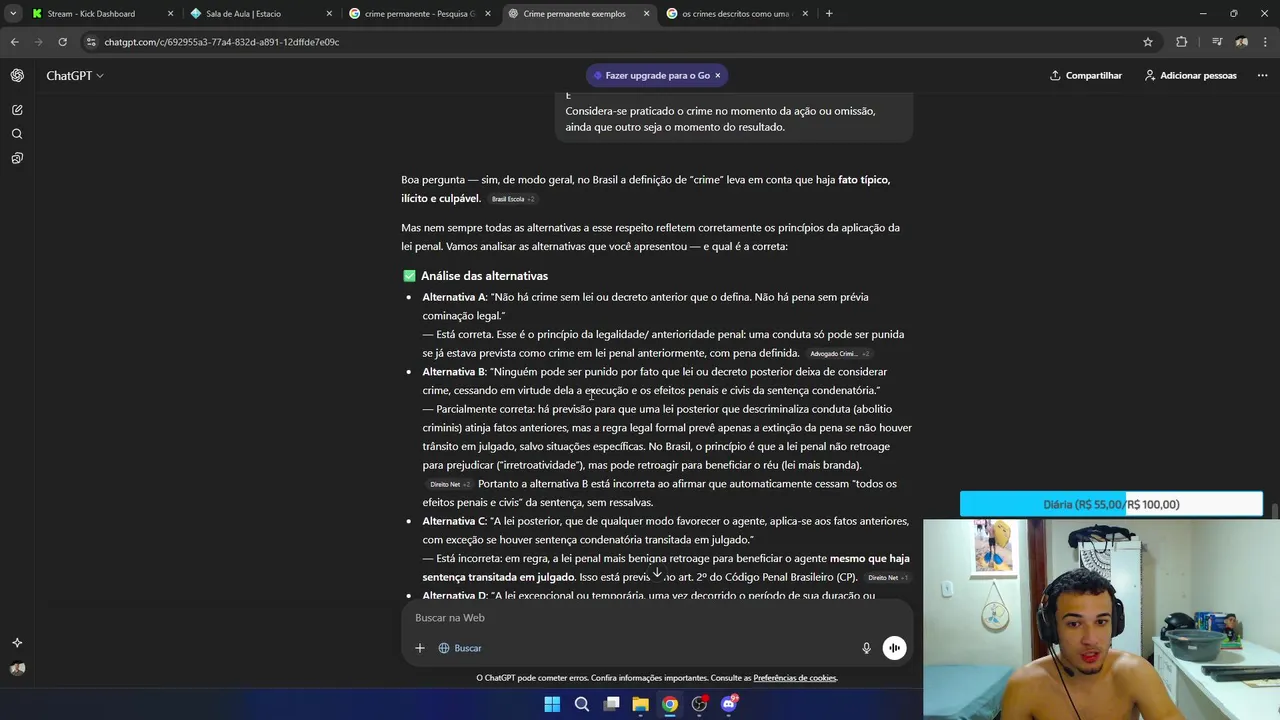This screenshot has width=1280, height=720.
Task: Open the ChatGPT model selector dropdown
Action: (x=75, y=75)
